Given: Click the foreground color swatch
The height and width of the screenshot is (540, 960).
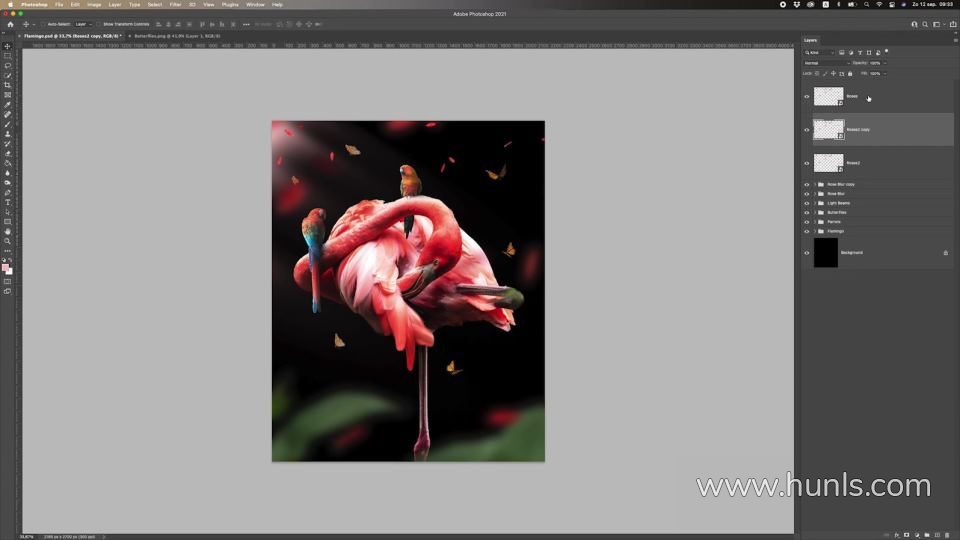Looking at the screenshot, I should [5, 267].
